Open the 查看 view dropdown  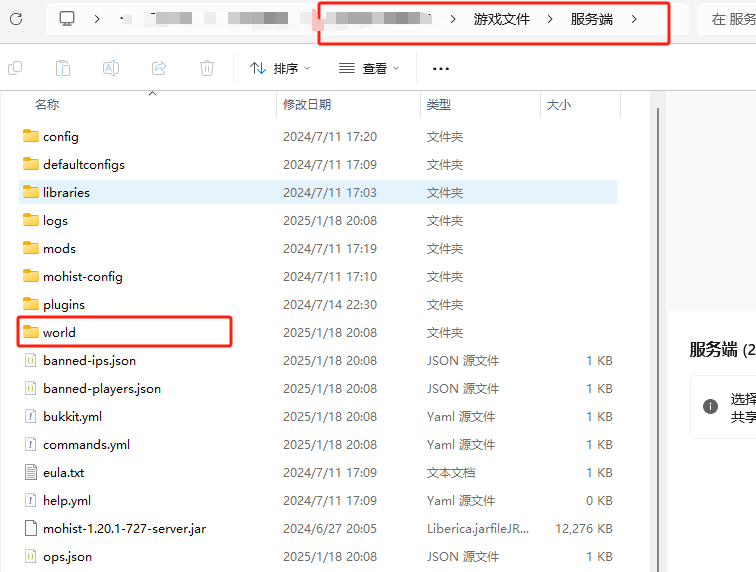click(369, 68)
